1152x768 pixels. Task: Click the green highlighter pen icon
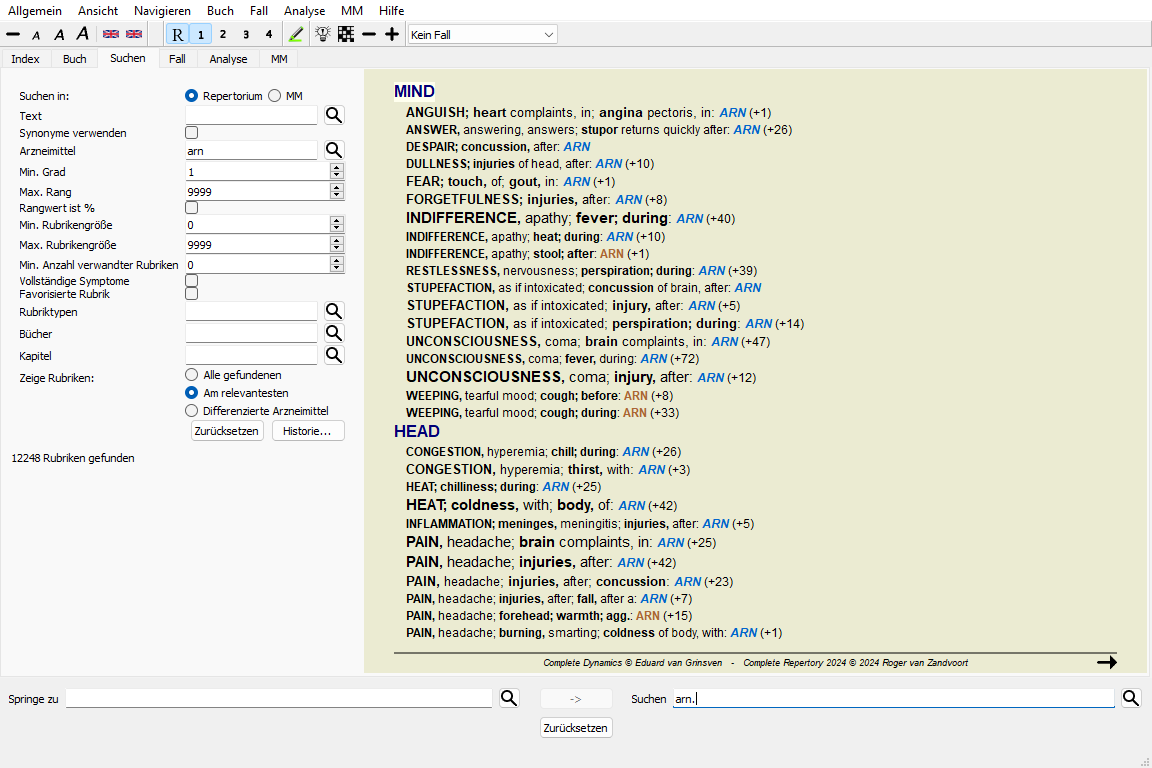(295, 34)
